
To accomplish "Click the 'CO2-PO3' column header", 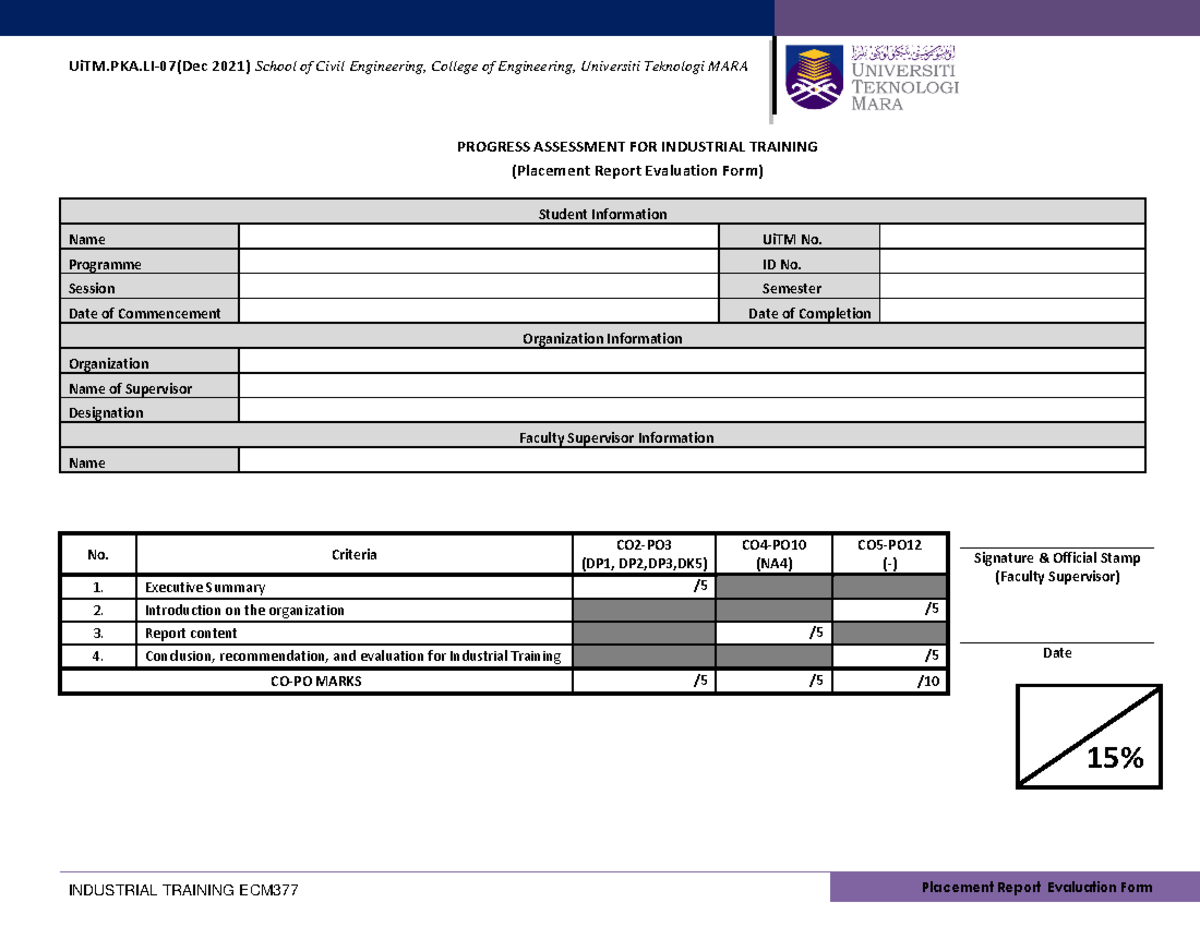I will tap(644, 554).
